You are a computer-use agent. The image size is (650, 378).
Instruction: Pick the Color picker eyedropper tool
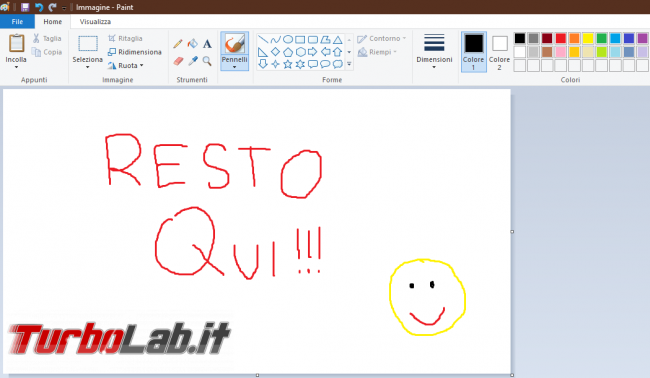click(x=193, y=61)
